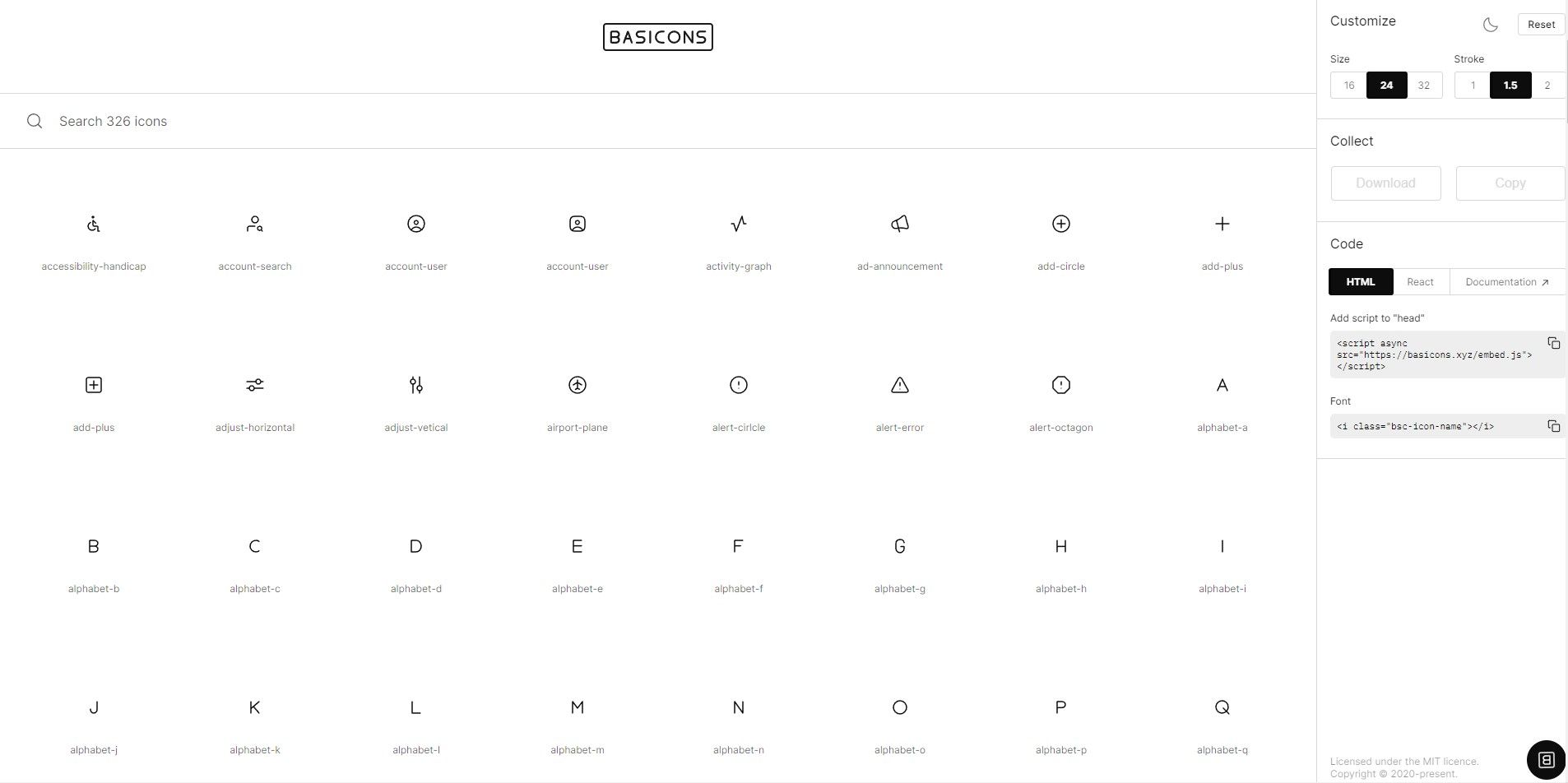1568x783 pixels.
Task: Pick the alert-cirlcle icon
Action: pos(739,385)
